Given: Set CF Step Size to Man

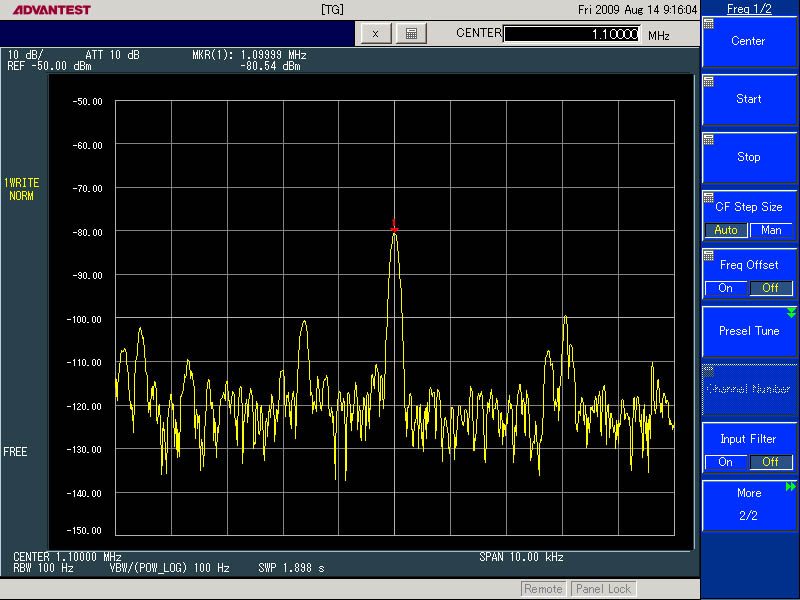Looking at the screenshot, I should 771,230.
